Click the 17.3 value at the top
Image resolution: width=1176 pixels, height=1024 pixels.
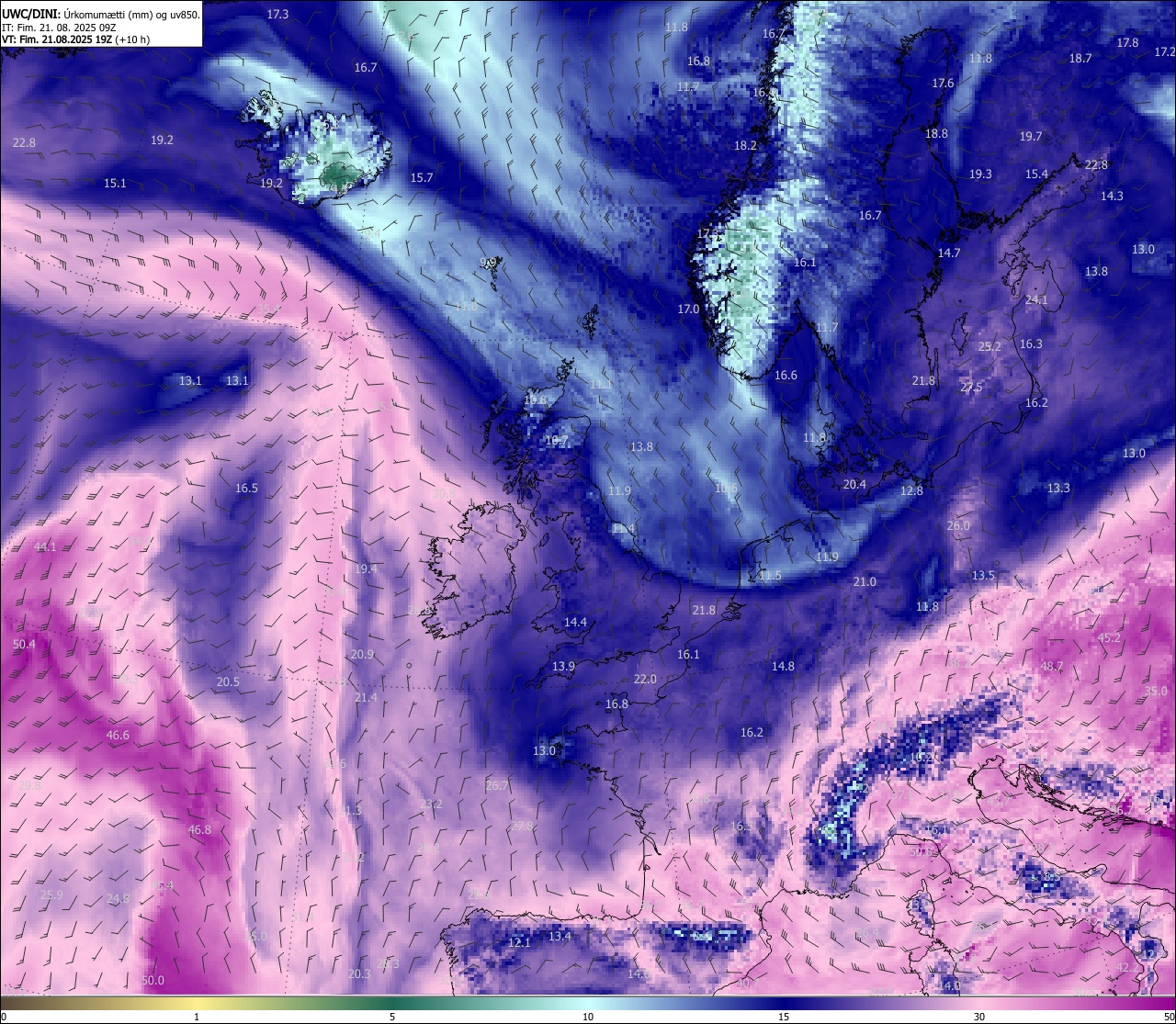coord(277,15)
